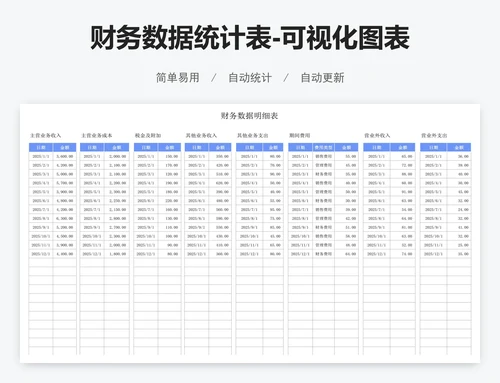Screen dimensions: 500x383
Task: Select 2025/3/1 date in 其他业务收入 table
Action: [197, 174]
